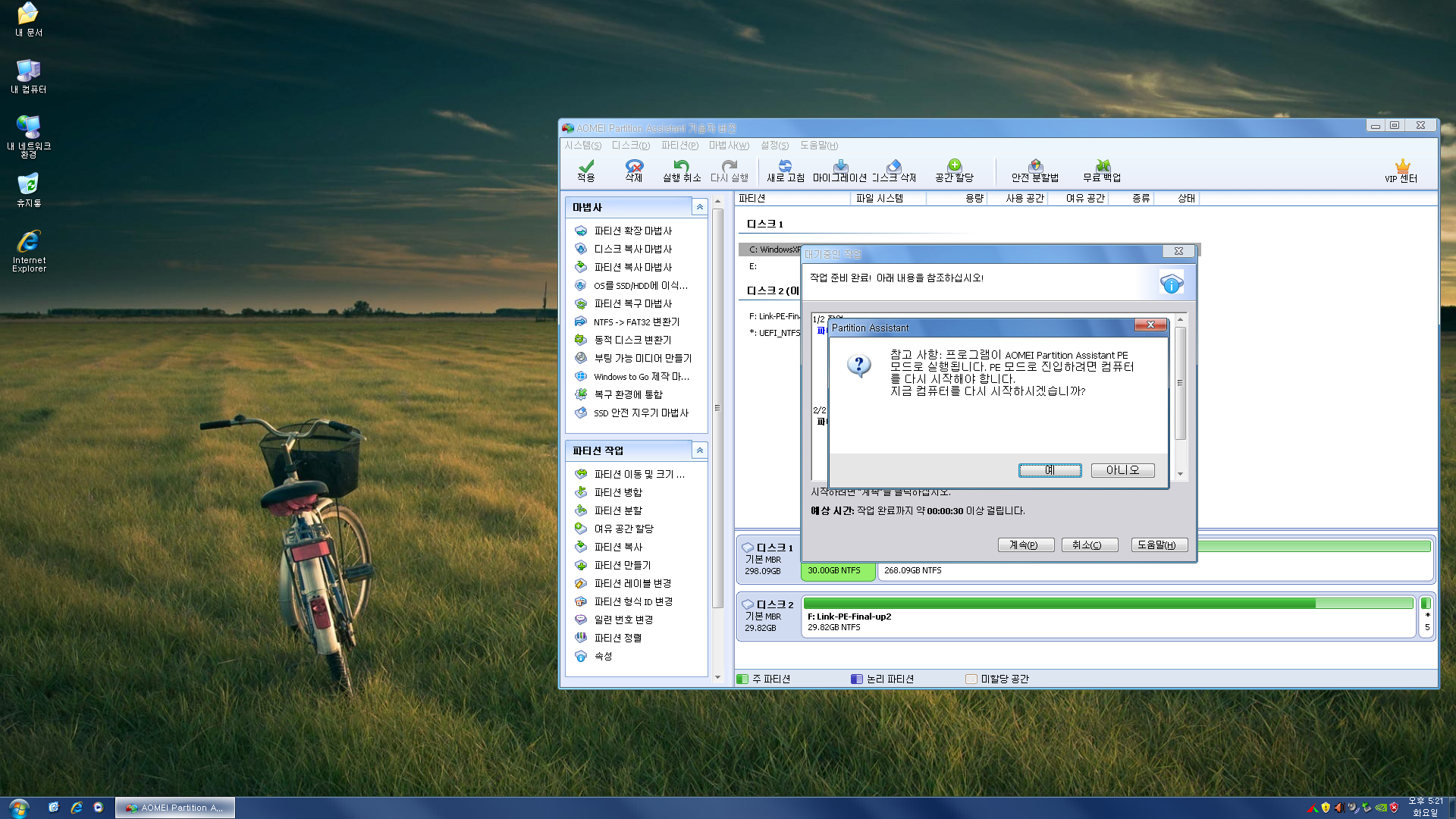Screen dimensions: 1456x819
Task: Launch 디스크 복사 마법사 wizard
Action: [x=632, y=249]
